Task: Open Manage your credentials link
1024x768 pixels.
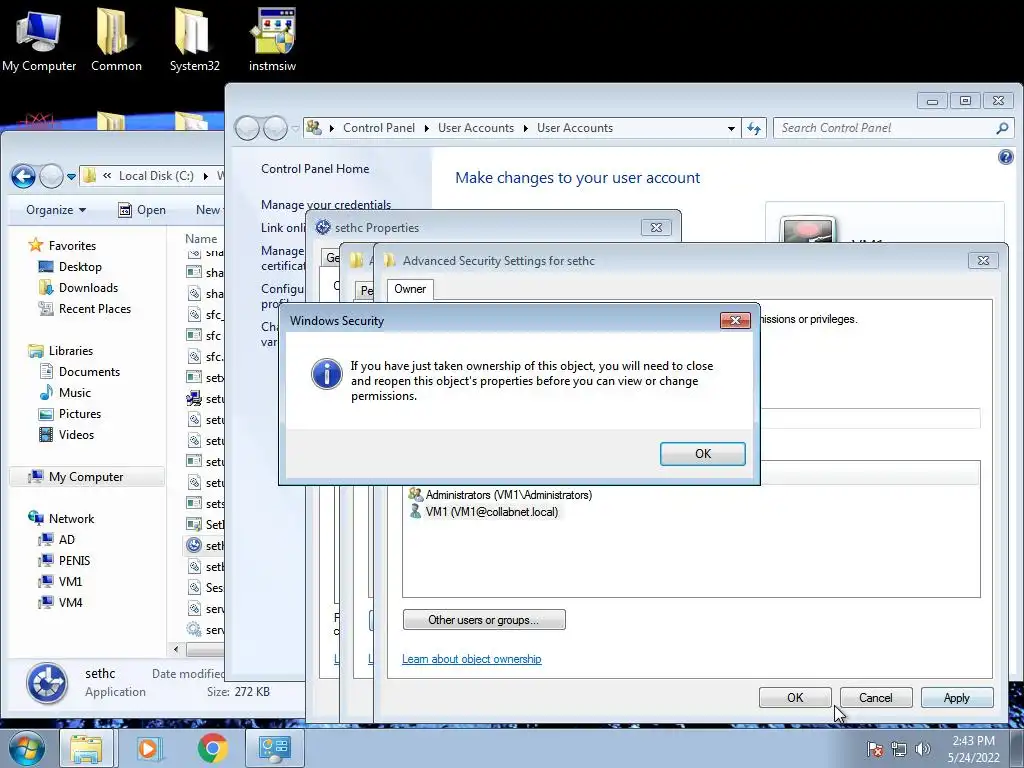Action: [326, 204]
